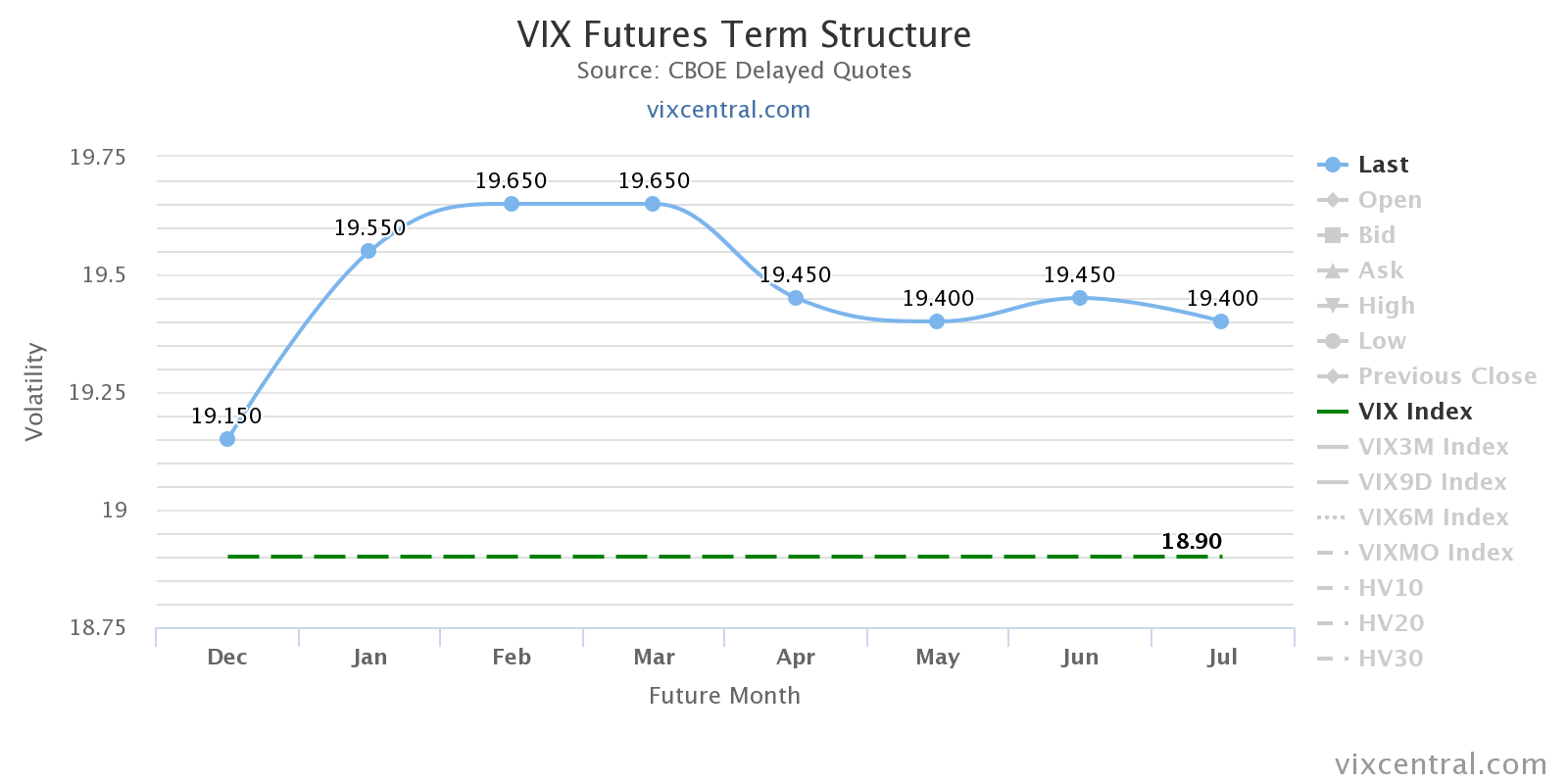Show the VIX9D Index series

[1432, 482]
